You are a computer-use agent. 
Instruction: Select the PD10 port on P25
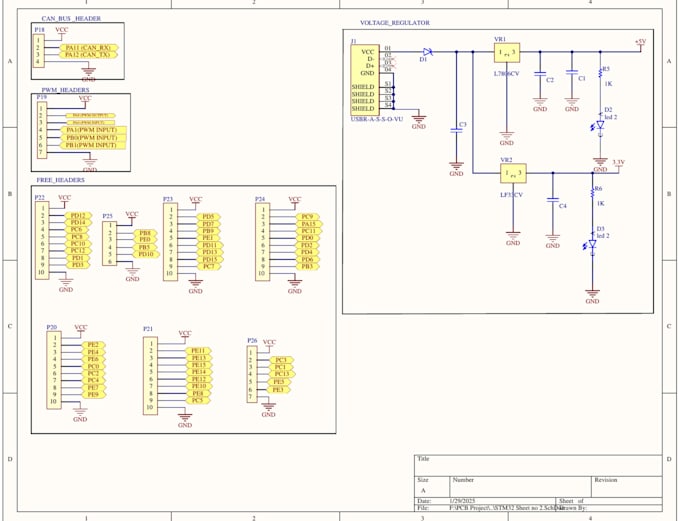click(x=146, y=254)
